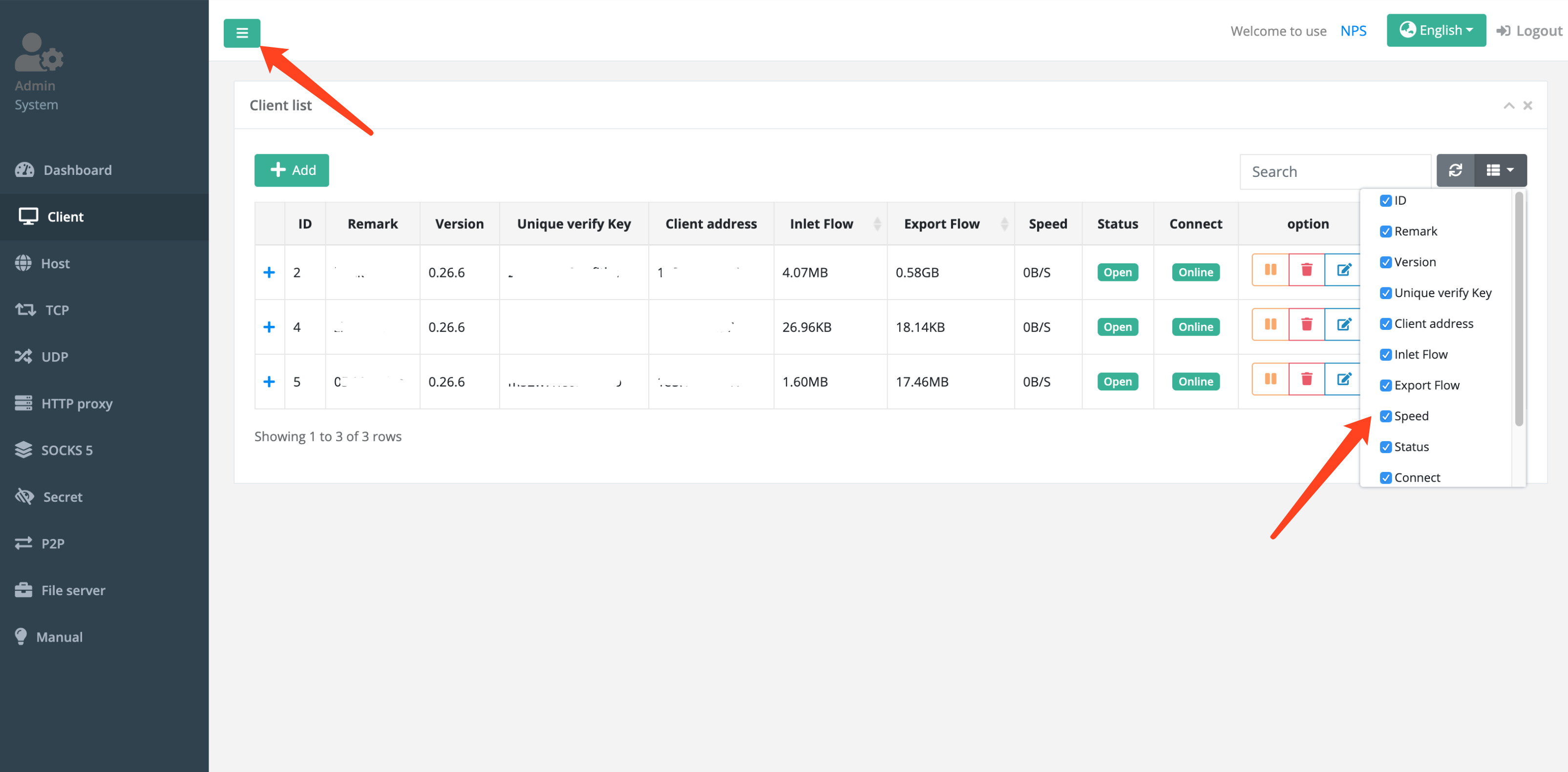Screen dimensions: 1568x772
Task: Open the English language dropdown
Action: coord(1436,30)
